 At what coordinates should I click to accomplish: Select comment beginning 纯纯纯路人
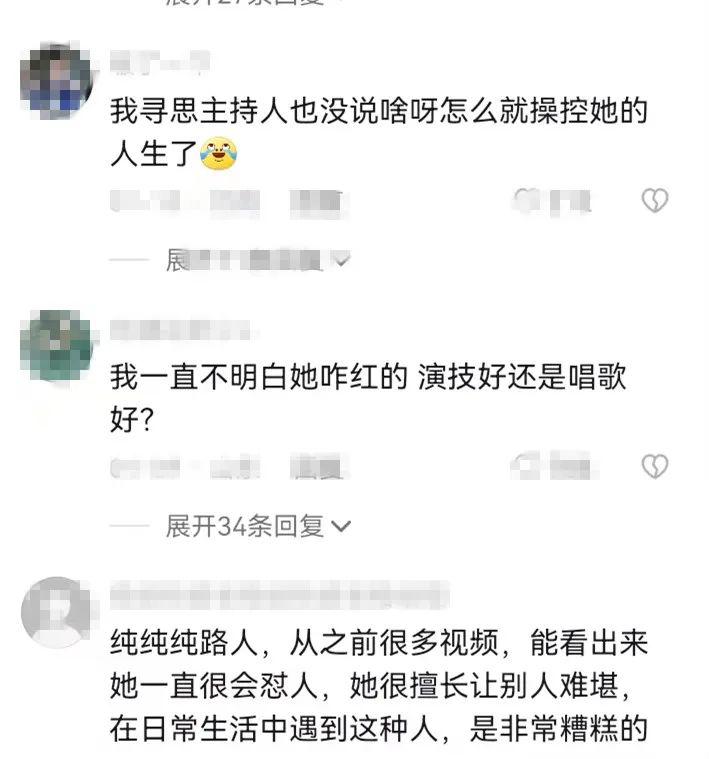pos(378,686)
